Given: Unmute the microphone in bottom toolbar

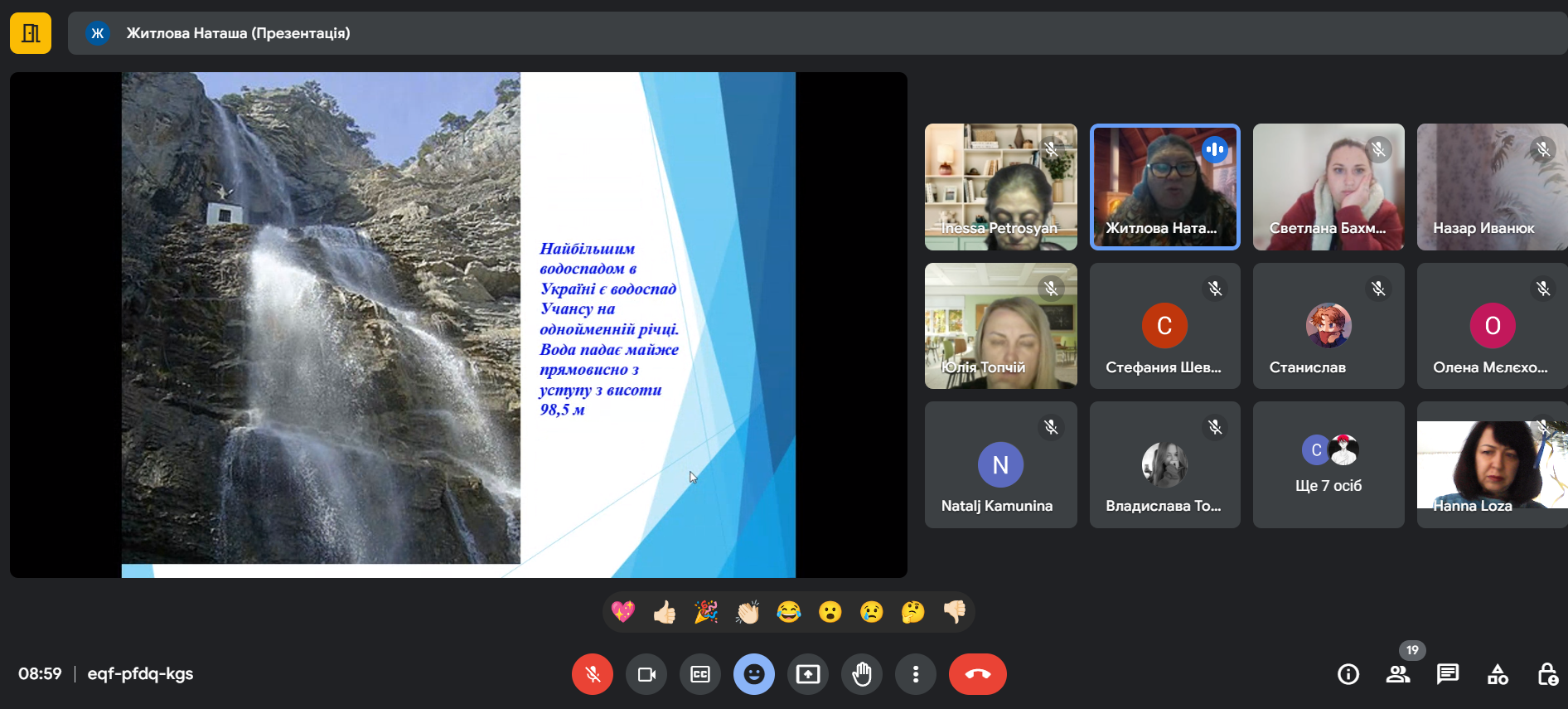Looking at the screenshot, I should click(x=592, y=674).
